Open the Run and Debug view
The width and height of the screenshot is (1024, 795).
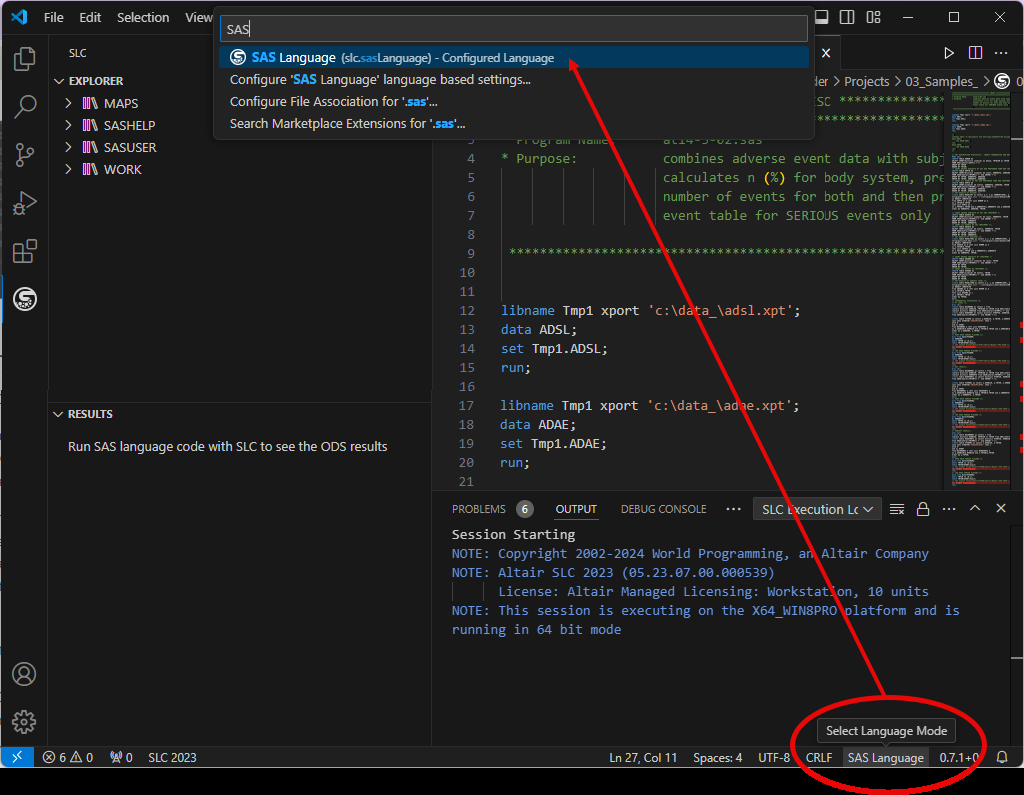coord(24,203)
